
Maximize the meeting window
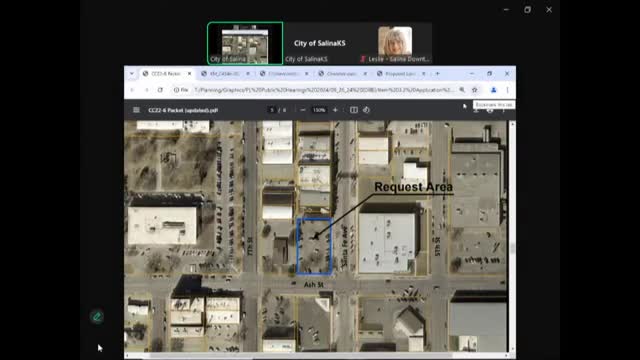click(527, 9)
